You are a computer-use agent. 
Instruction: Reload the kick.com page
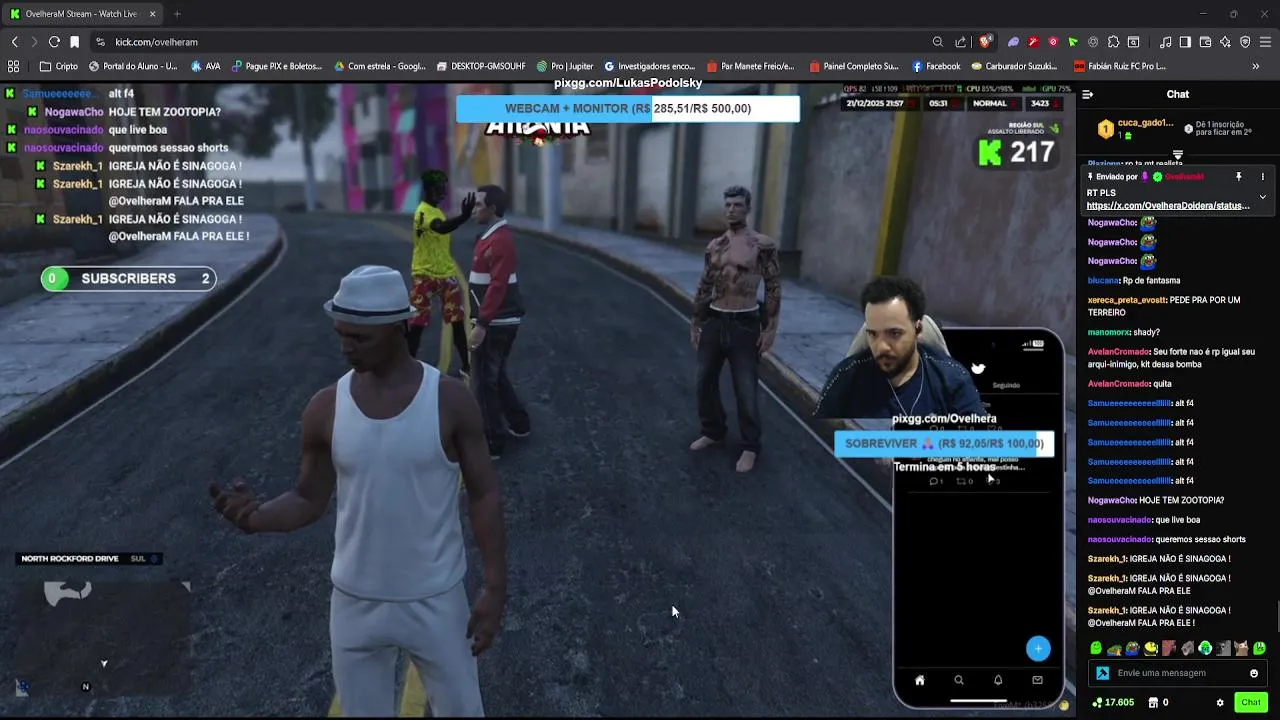click(54, 42)
